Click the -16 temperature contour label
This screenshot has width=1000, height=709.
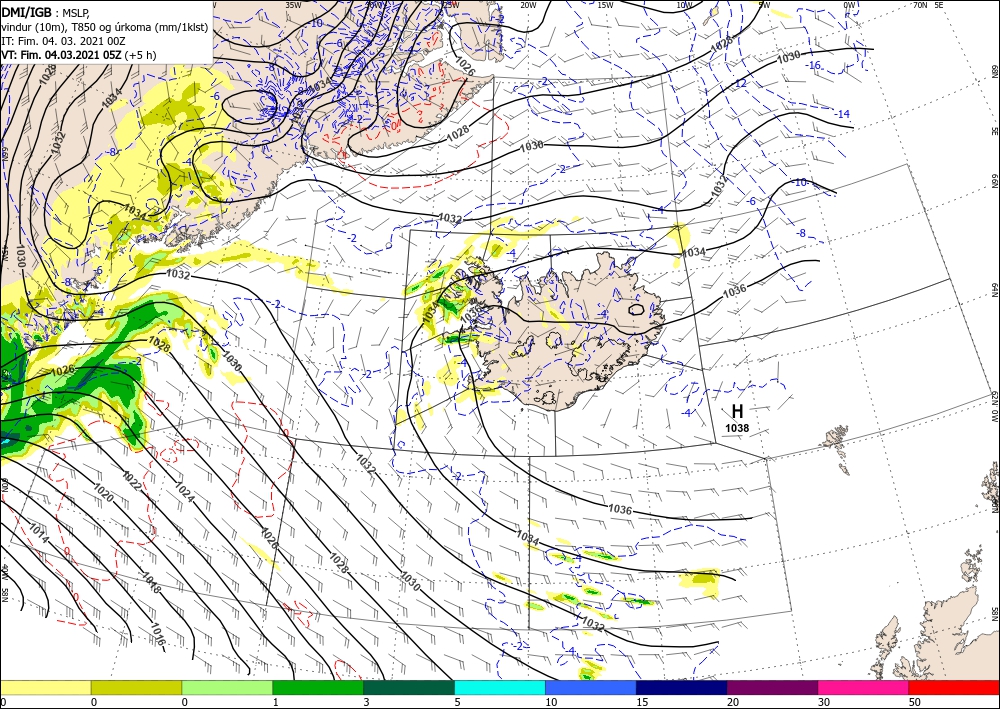[813, 66]
